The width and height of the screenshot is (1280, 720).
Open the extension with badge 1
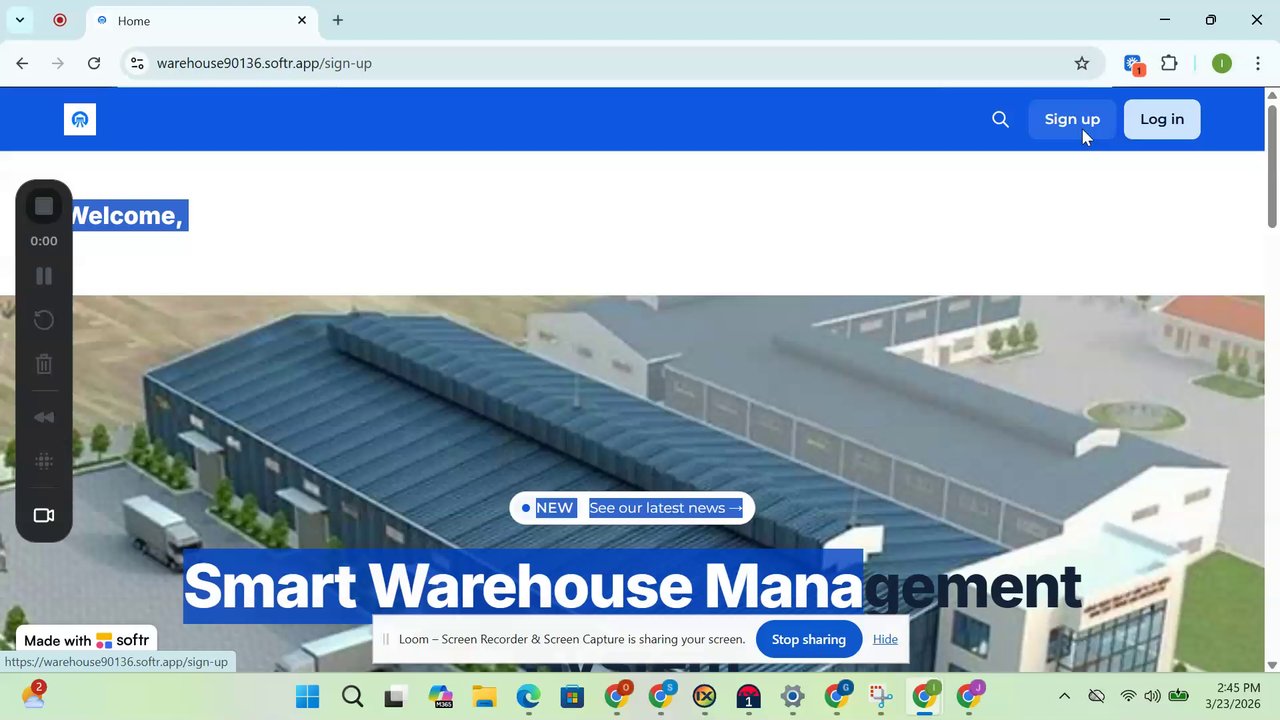coord(1134,64)
